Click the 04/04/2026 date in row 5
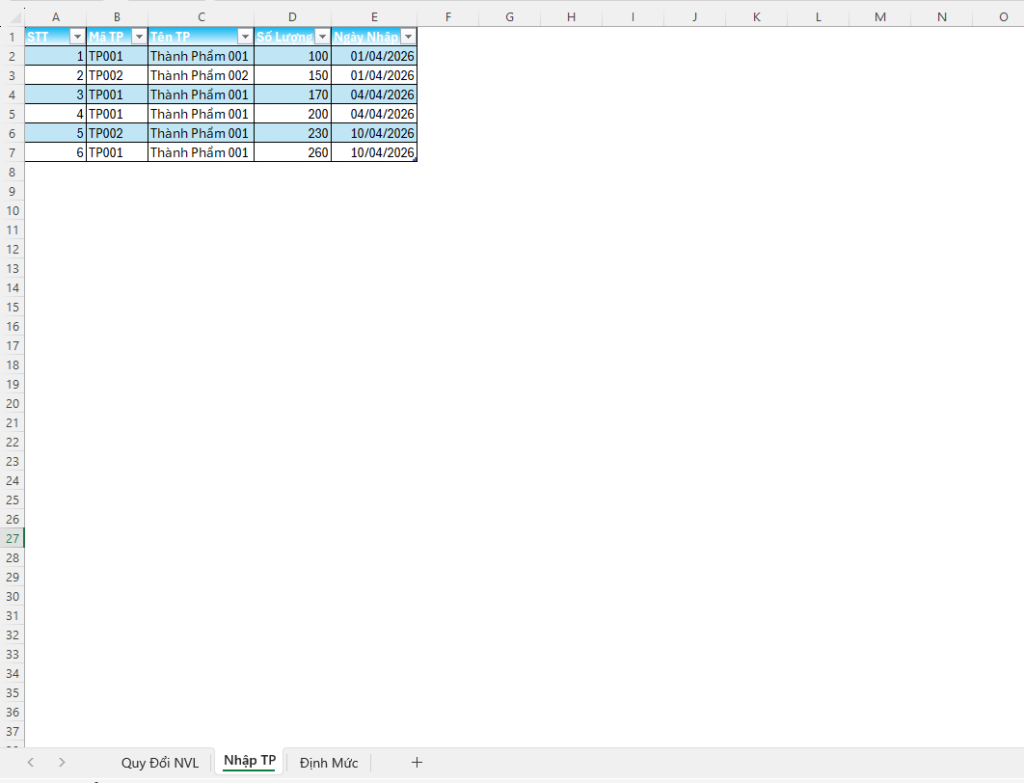The width and height of the screenshot is (1024, 783). coord(373,114)
